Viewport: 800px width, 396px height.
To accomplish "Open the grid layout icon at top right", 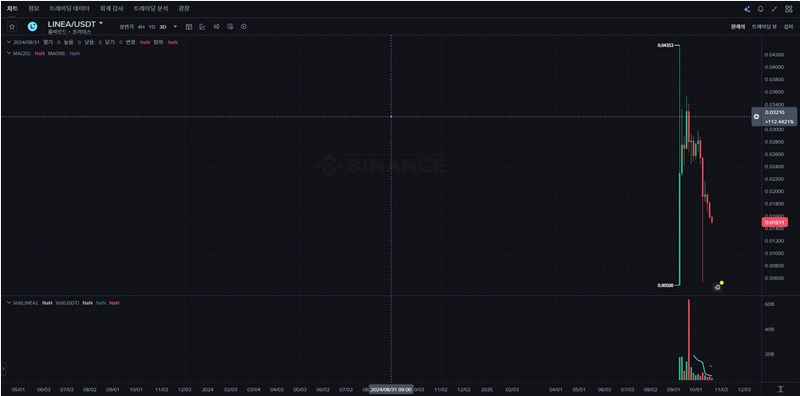I will click(x=789, y=9).
